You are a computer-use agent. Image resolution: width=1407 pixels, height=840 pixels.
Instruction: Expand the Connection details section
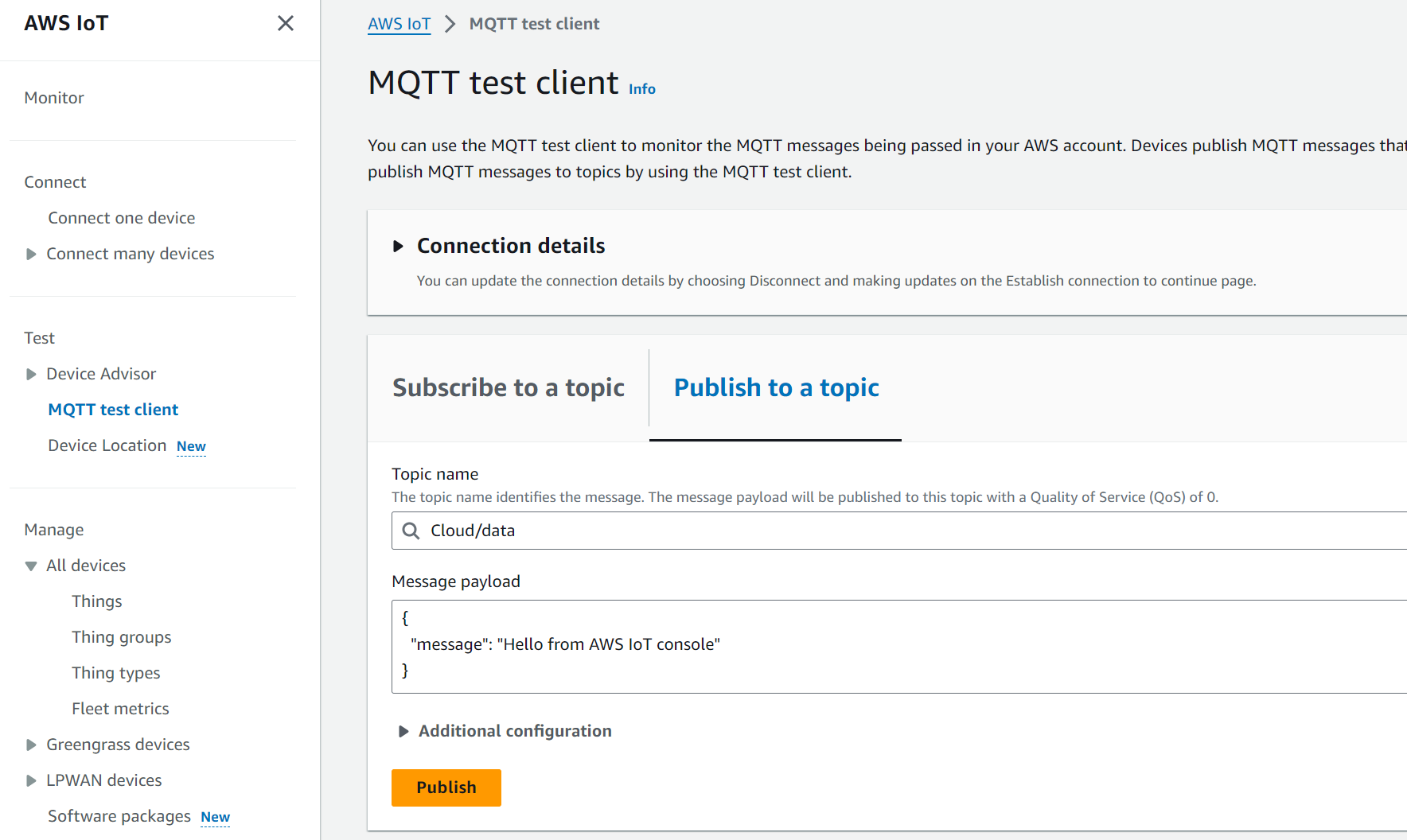399,247
